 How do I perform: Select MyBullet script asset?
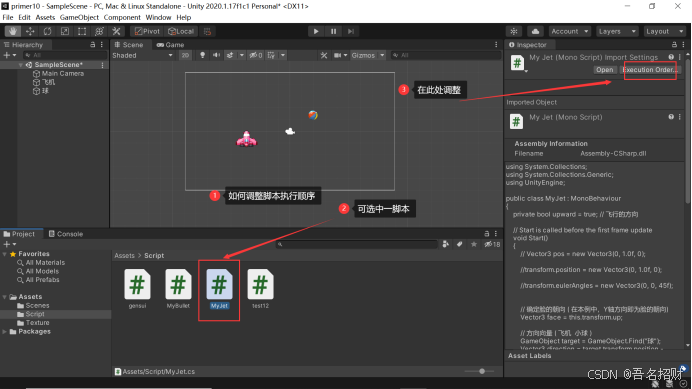(x=178, y=289)
